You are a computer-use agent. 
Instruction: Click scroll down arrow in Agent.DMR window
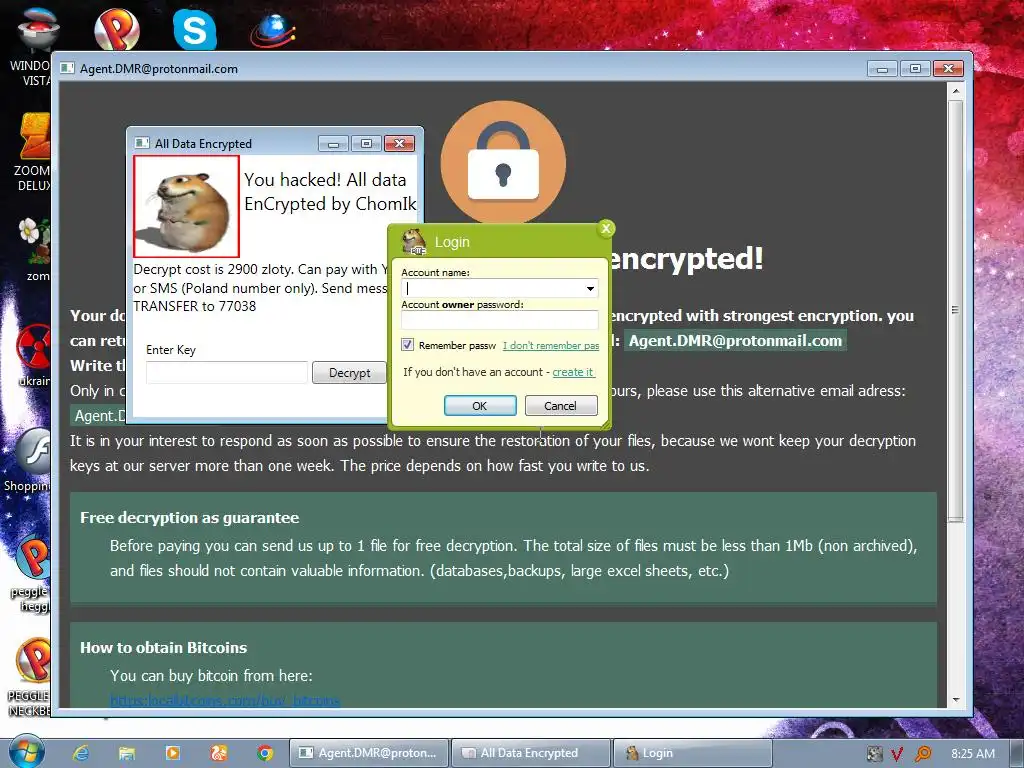click(x=955, y=699)
